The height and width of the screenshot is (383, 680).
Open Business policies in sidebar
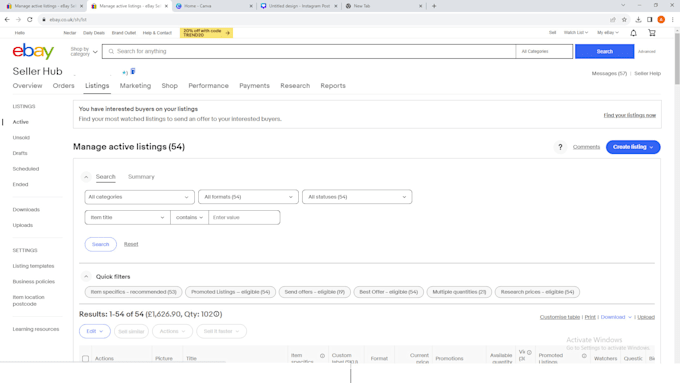(34, 282)
